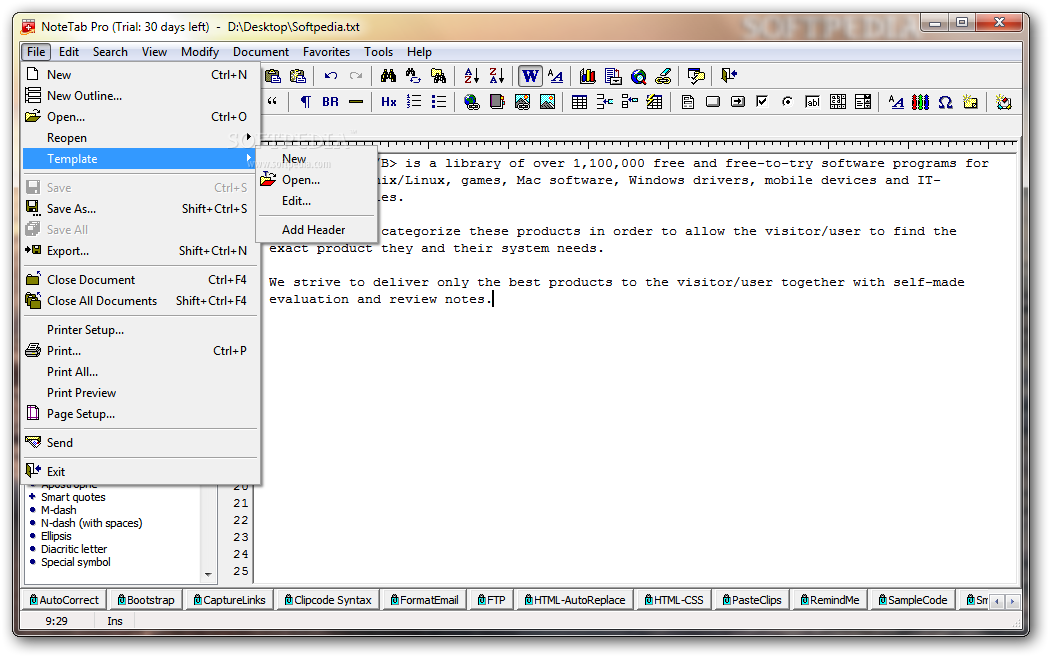Select Special symbol library item
This screenshot has width=1050, height=657.
click(76, 562)
